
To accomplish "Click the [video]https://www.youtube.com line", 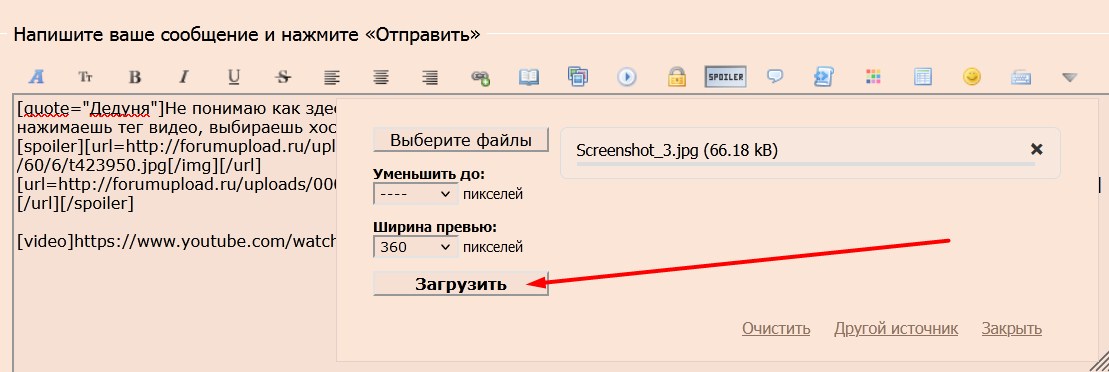I will pos(175,241).
